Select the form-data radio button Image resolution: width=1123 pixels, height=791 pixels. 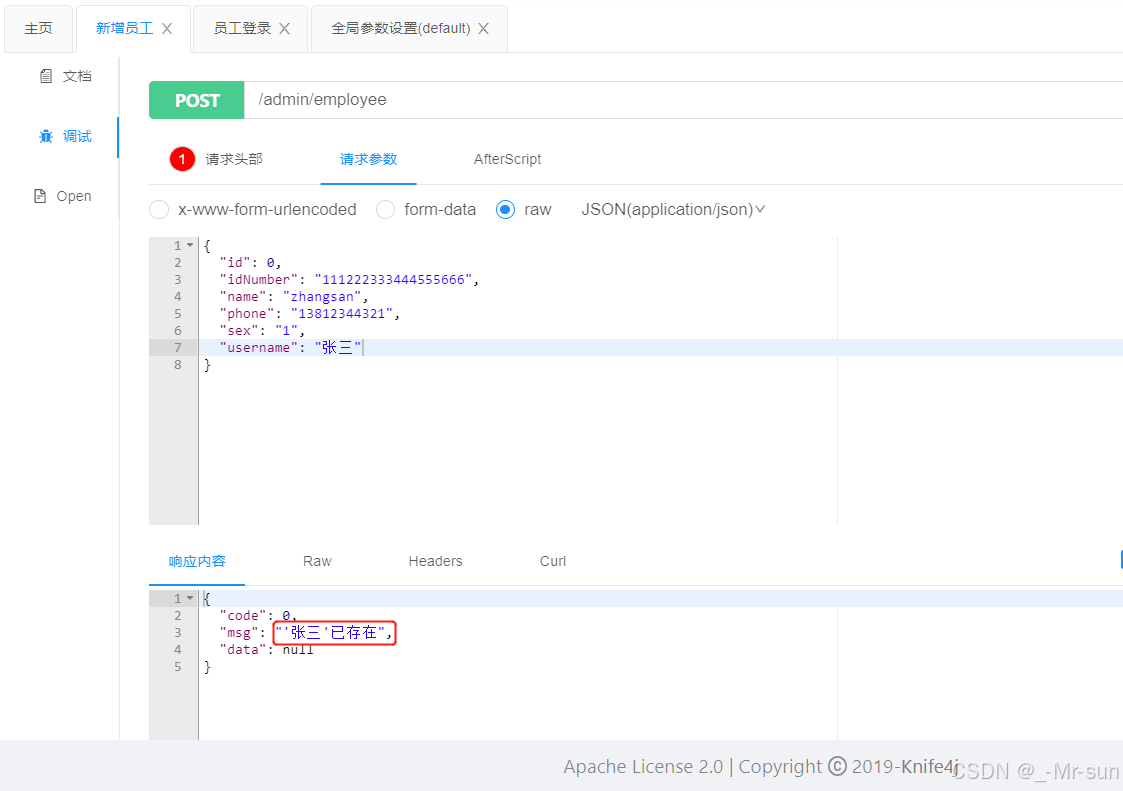(x=385, y=209)
